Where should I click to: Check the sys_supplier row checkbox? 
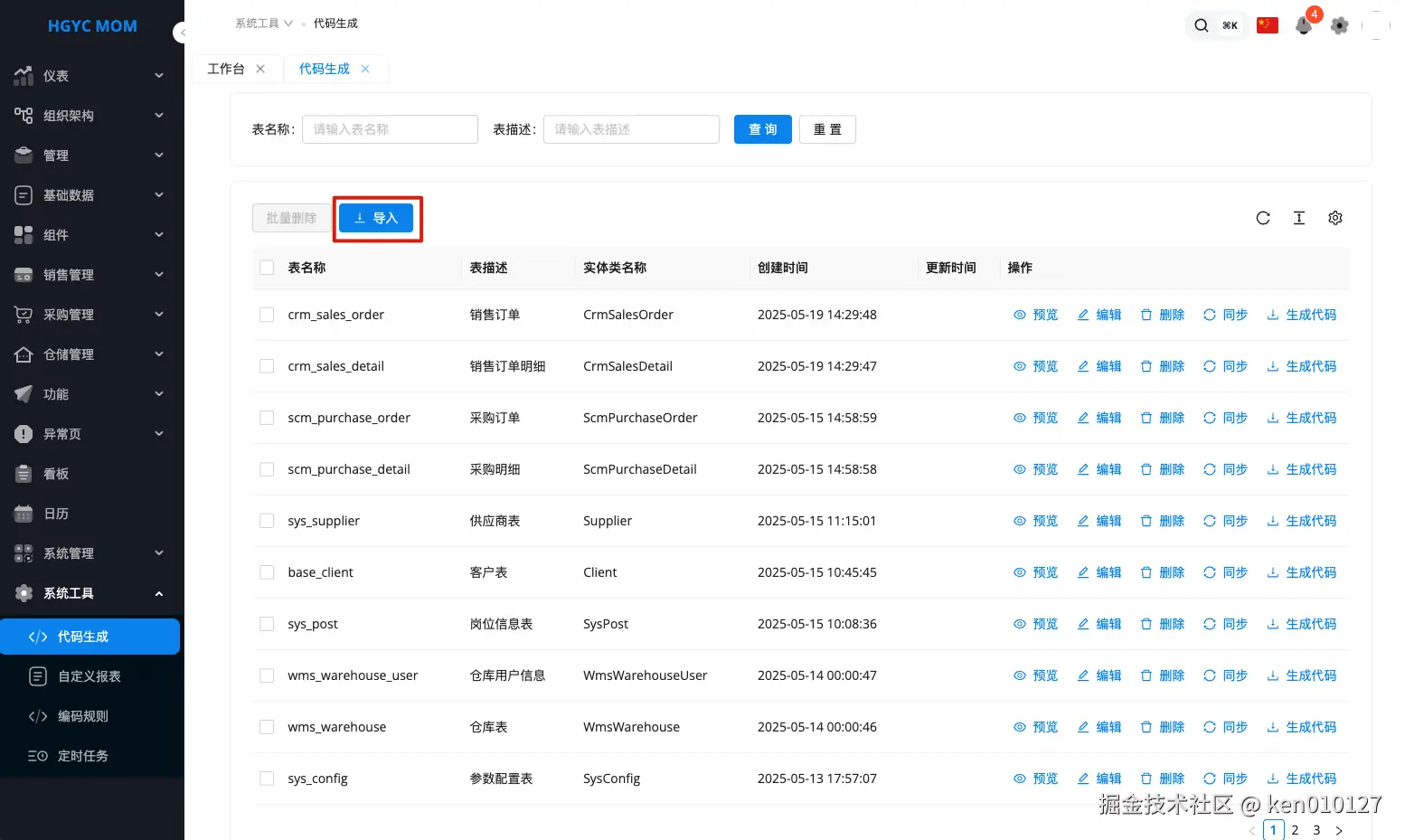pos(267,521)
